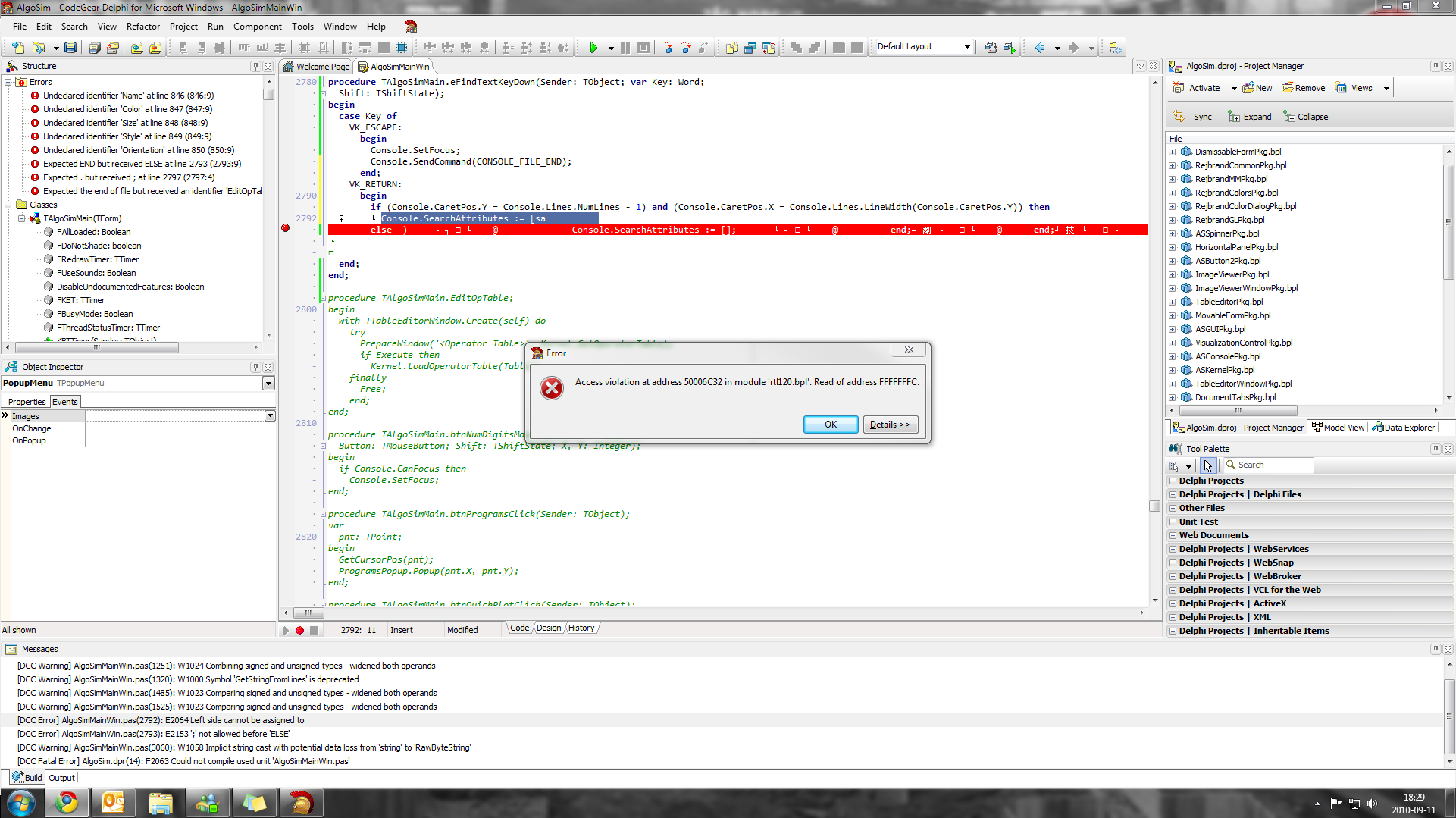Collapse the Classes tree node
The width and height of the screenshot is (1456, 818).
8,205
